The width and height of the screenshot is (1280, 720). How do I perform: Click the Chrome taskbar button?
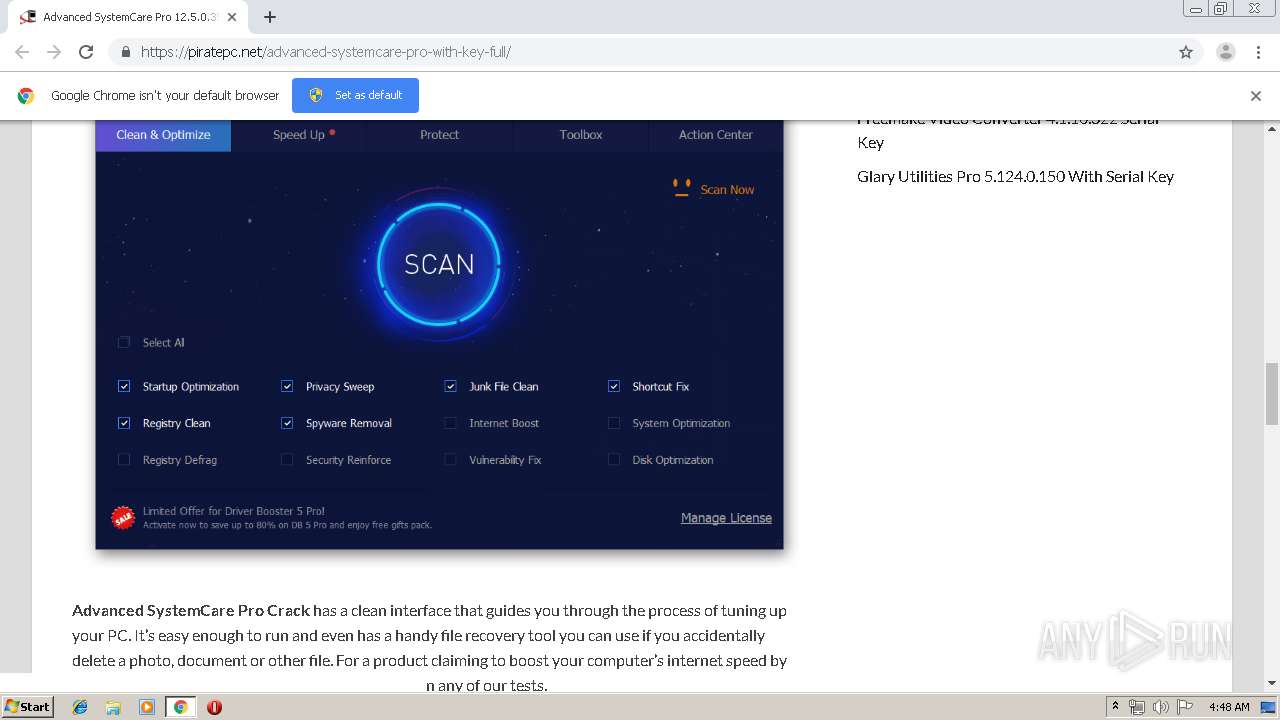pos(180,707)
